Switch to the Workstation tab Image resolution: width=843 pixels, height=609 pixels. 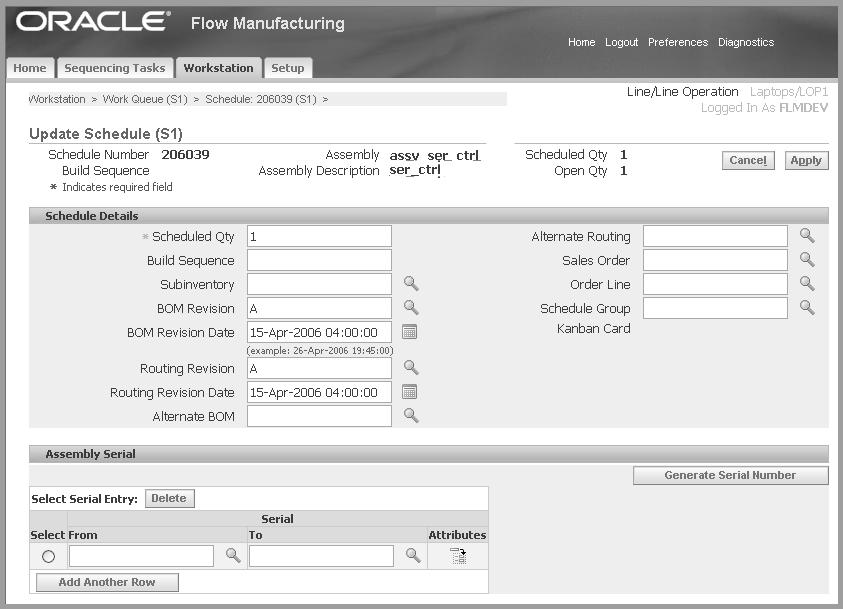(218, 68)
